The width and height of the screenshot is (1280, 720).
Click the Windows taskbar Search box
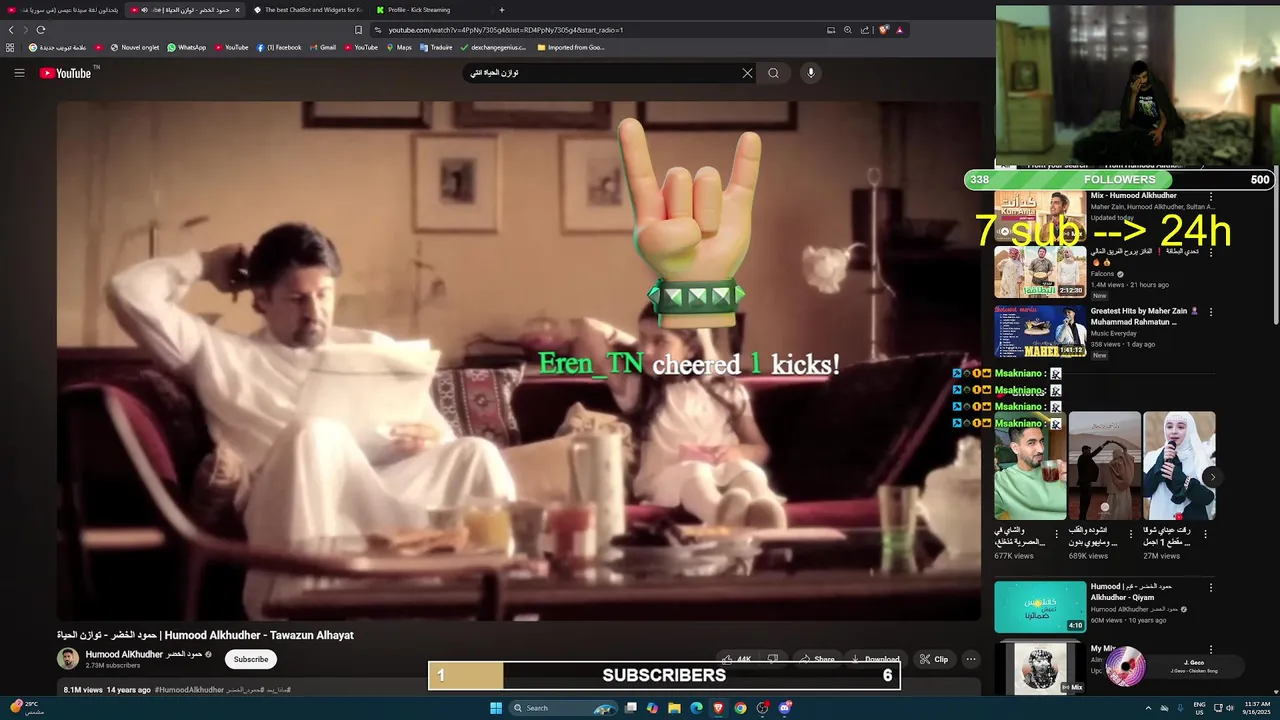[565, 708]
